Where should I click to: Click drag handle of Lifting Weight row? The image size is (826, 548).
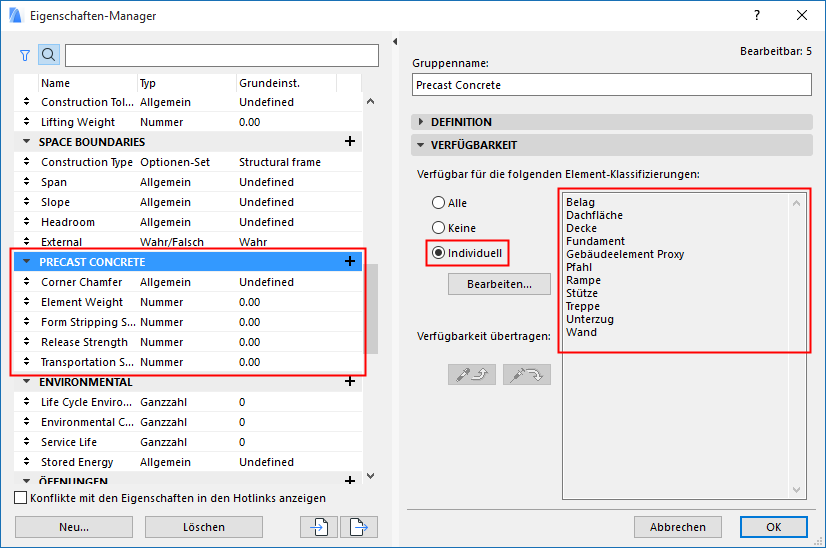26,121
